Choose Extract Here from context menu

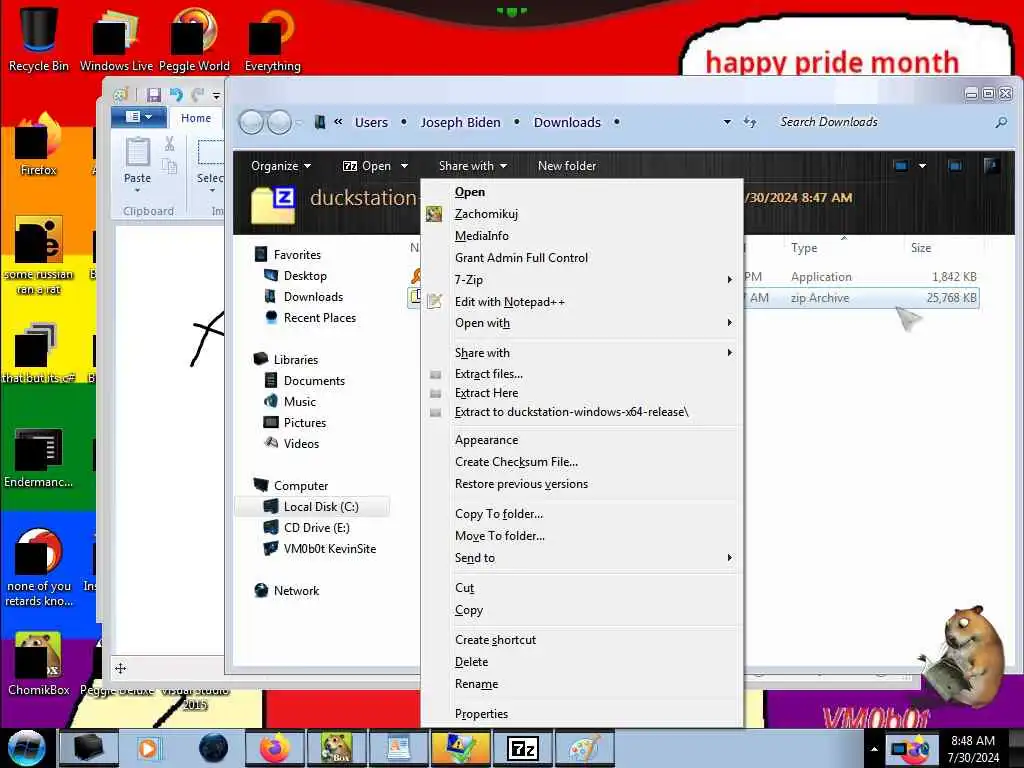tap(486, 393)
